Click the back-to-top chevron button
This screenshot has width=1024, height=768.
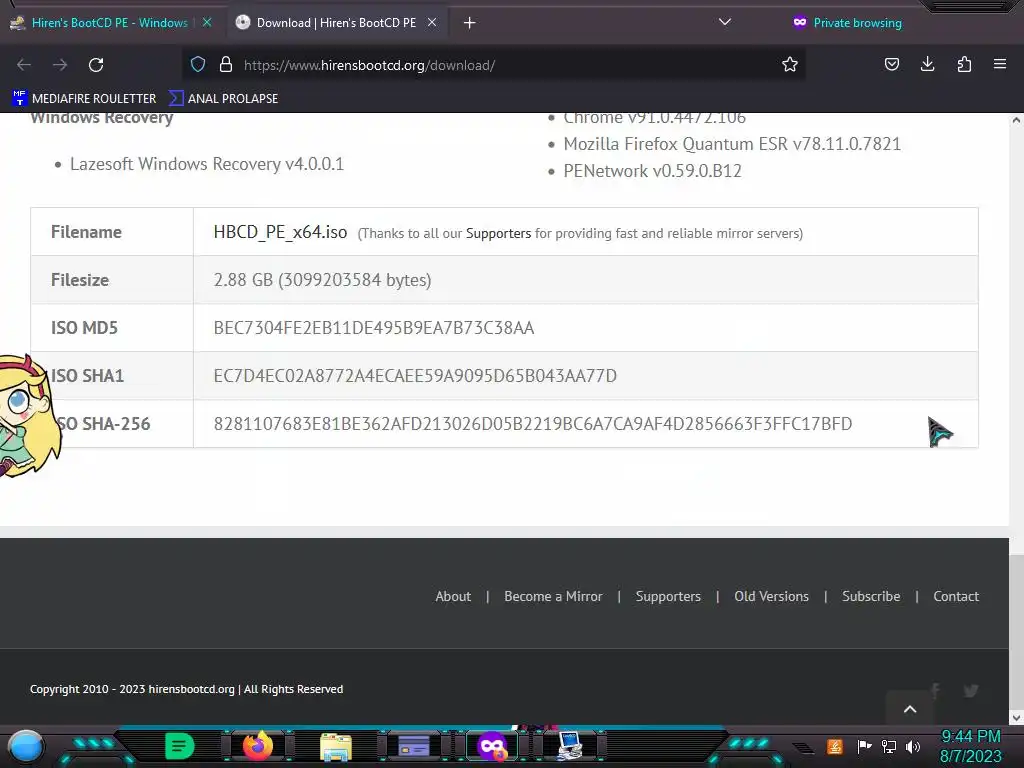click(910, 708)
